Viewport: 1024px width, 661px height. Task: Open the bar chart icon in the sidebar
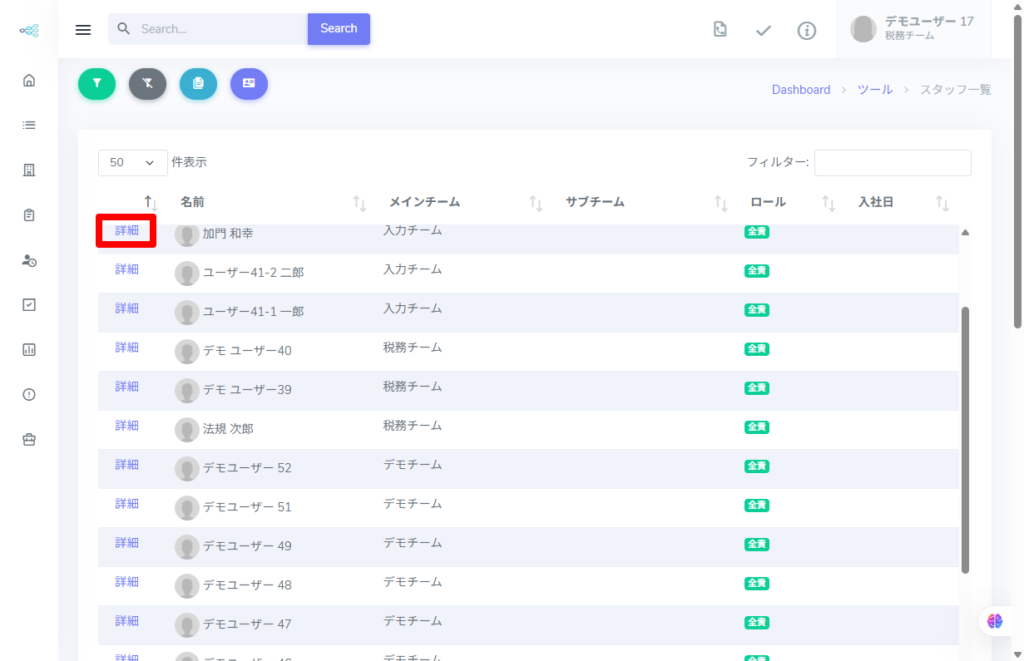coord(29,350)
